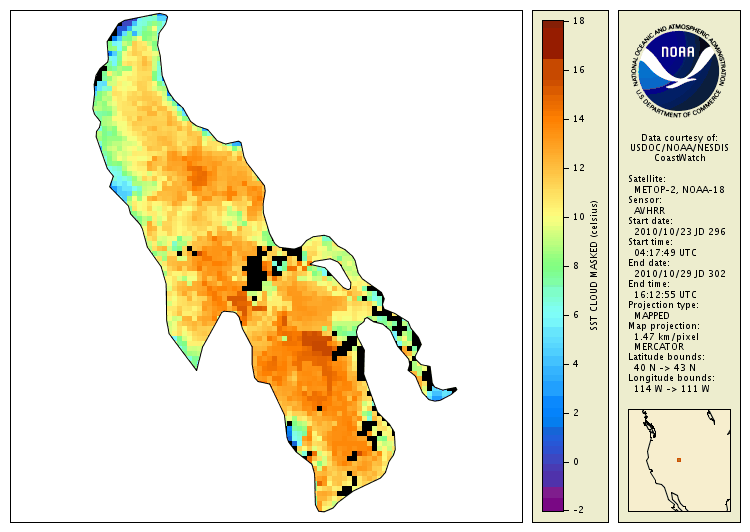
Task: Click the color scale label 4
Action: coord(576,364)
